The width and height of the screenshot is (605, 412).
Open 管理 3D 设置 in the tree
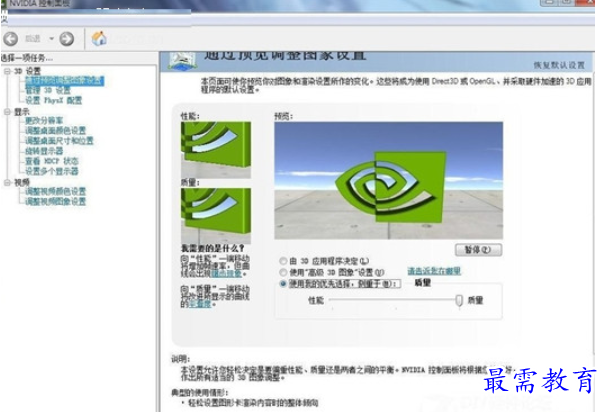(x=48, y=90)
